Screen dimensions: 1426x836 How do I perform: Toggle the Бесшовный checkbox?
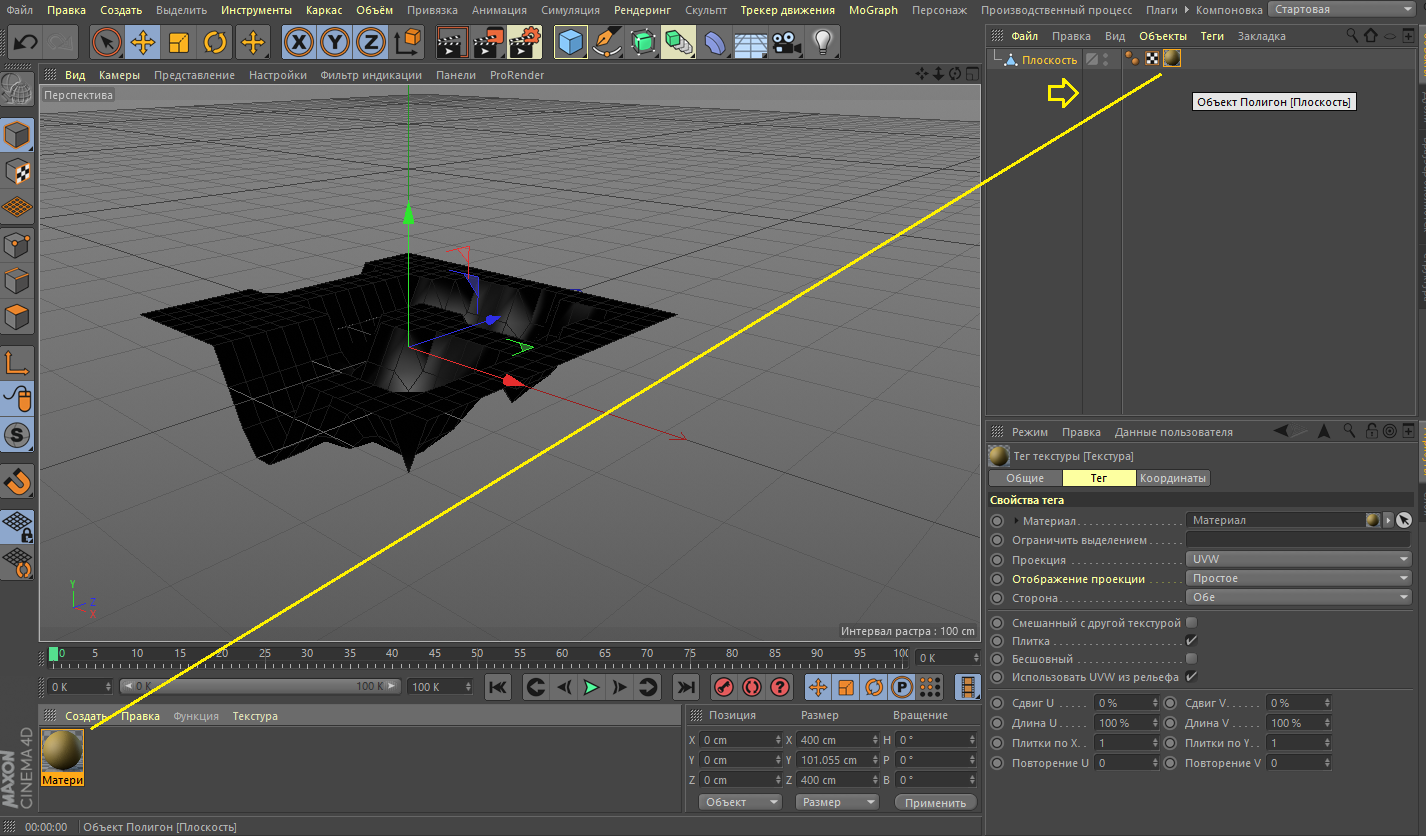pyautogui.click(x=1191, y=659)
